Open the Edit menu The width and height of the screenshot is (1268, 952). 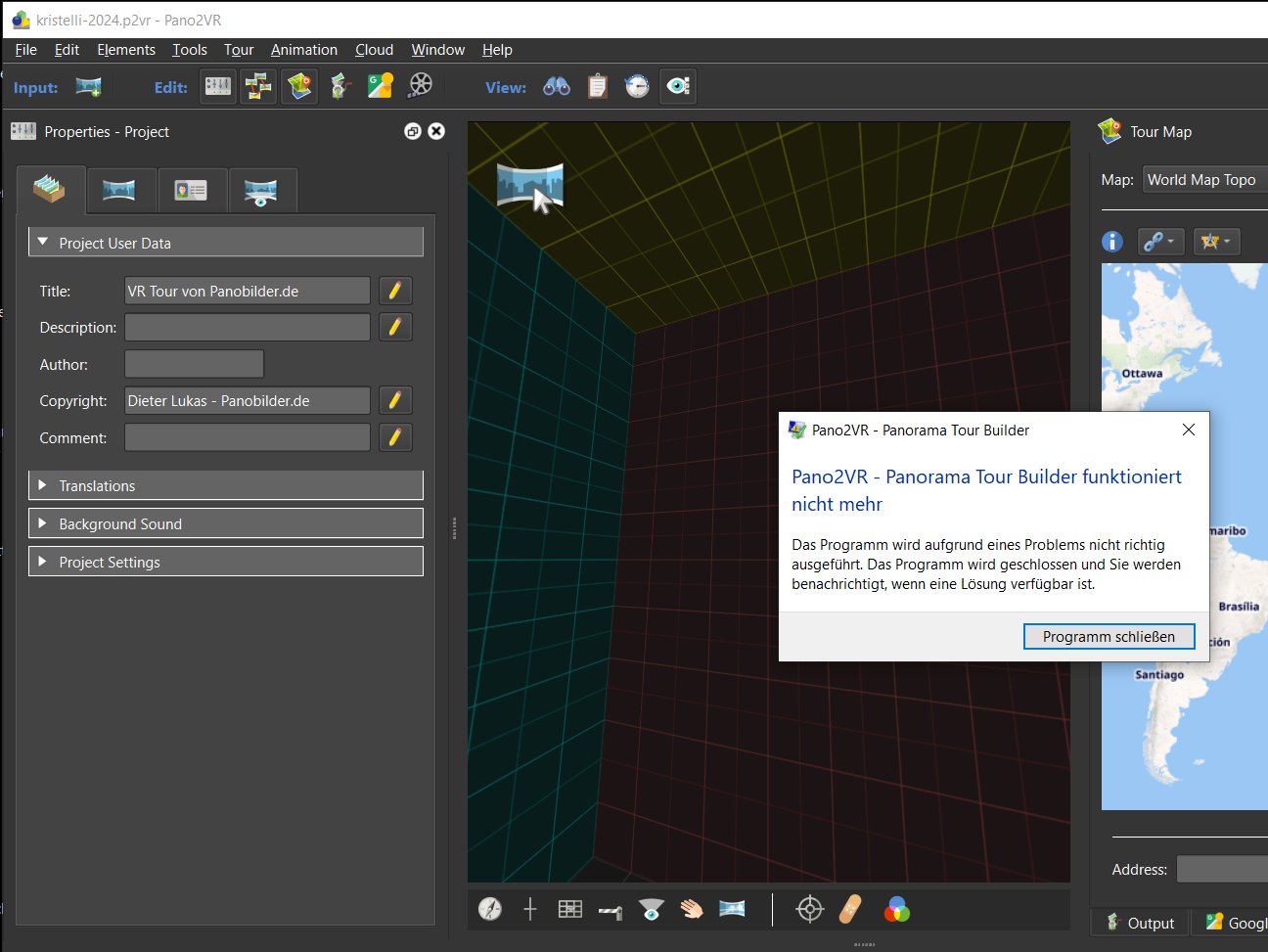(x=67, y=50)
